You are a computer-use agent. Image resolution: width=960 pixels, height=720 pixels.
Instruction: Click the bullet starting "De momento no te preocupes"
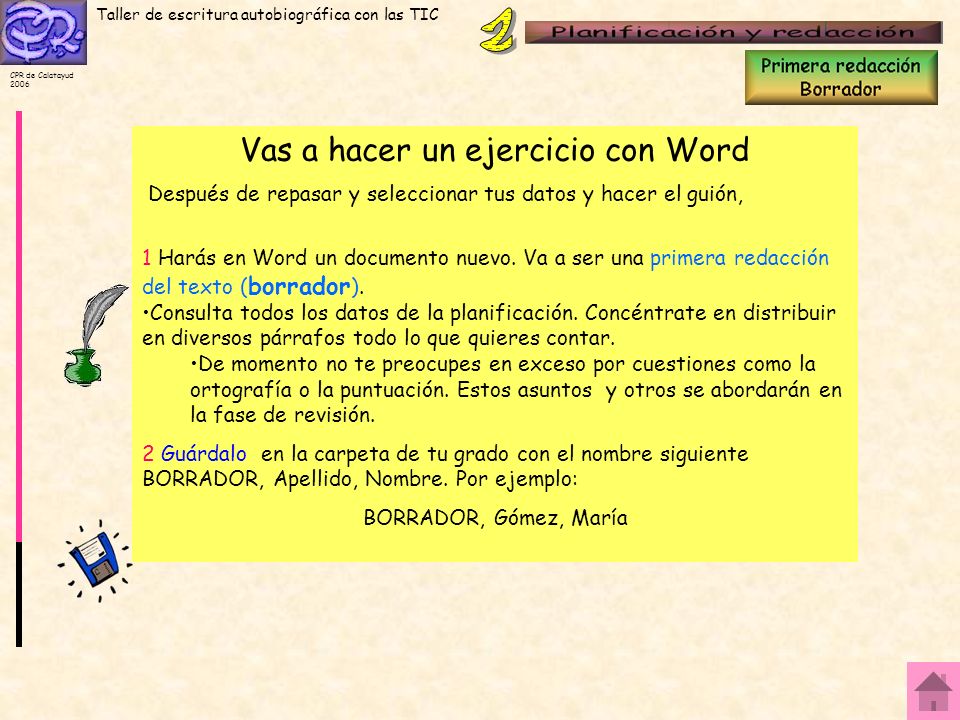516,389
